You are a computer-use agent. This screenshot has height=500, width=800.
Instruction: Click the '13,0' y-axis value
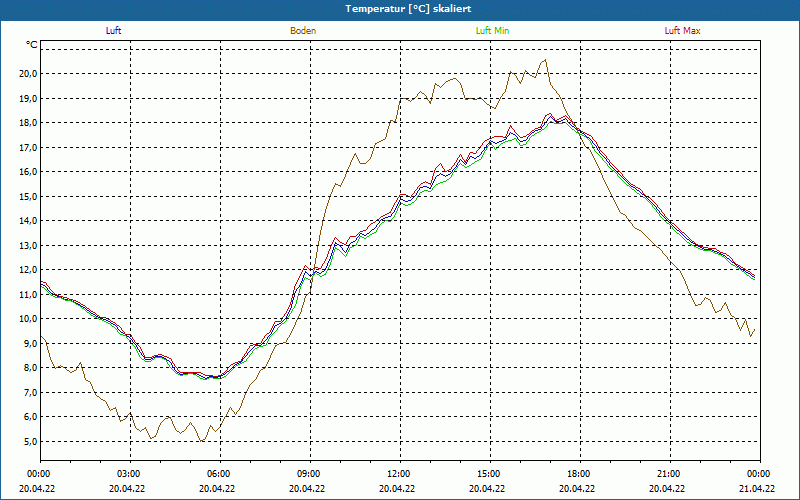(x=28, y=245)
